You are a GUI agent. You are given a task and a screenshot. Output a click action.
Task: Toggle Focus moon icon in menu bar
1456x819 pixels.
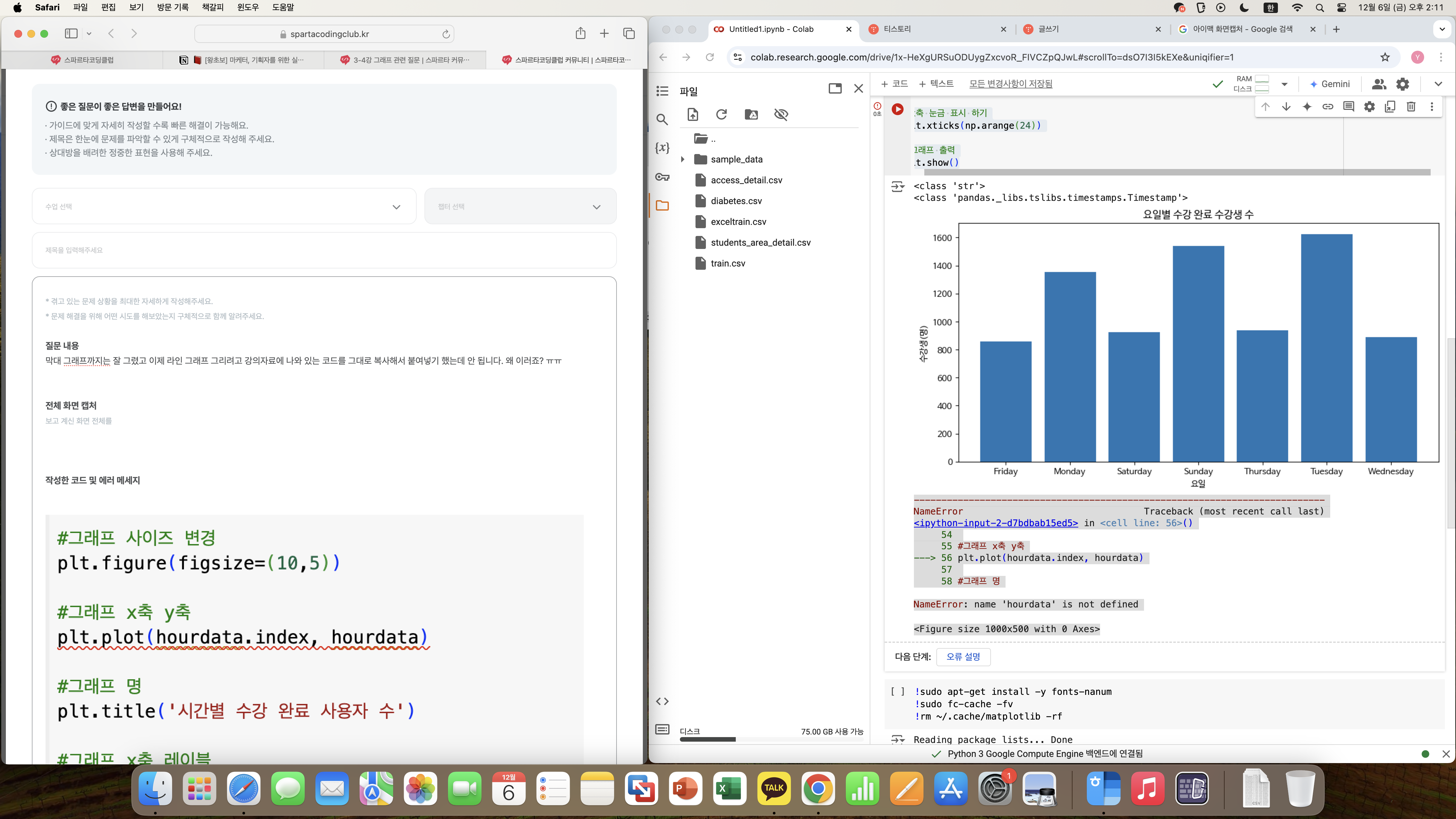1244,7
